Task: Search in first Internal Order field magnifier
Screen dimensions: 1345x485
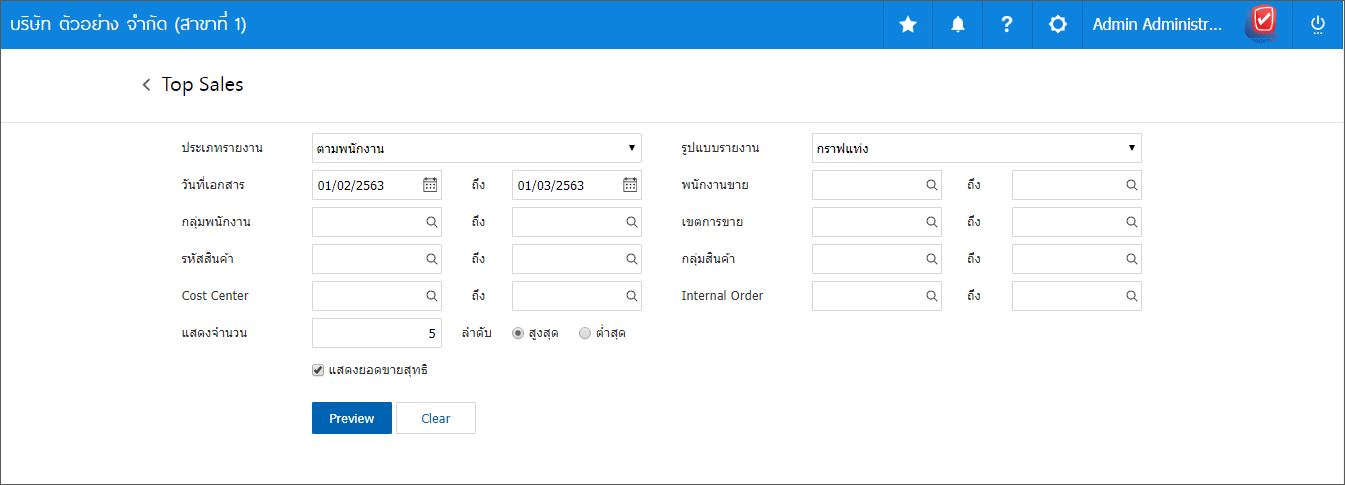Action: [x=931, y=296]
